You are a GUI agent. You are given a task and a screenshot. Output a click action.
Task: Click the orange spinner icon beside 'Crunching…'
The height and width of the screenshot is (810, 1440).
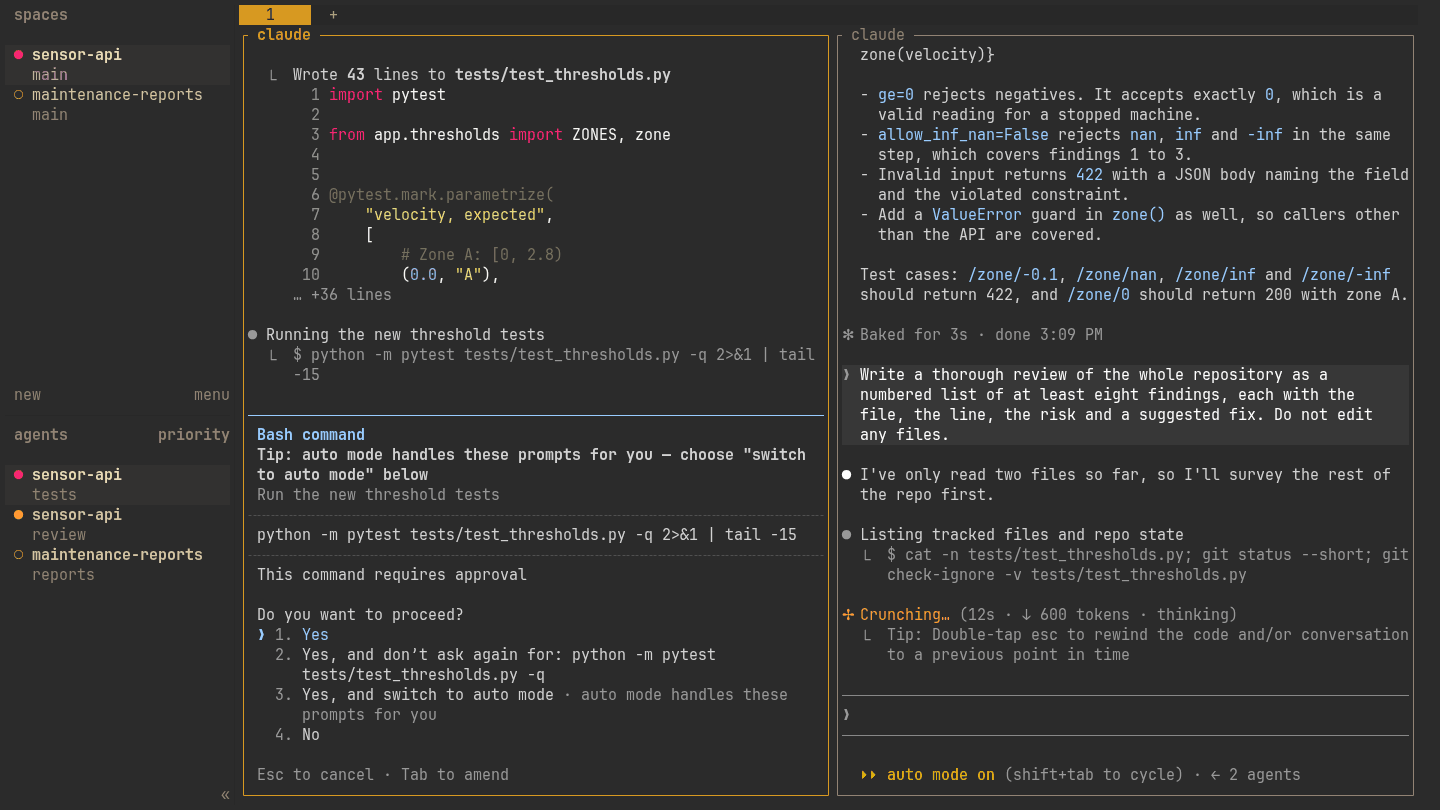(x=848, y=615)
